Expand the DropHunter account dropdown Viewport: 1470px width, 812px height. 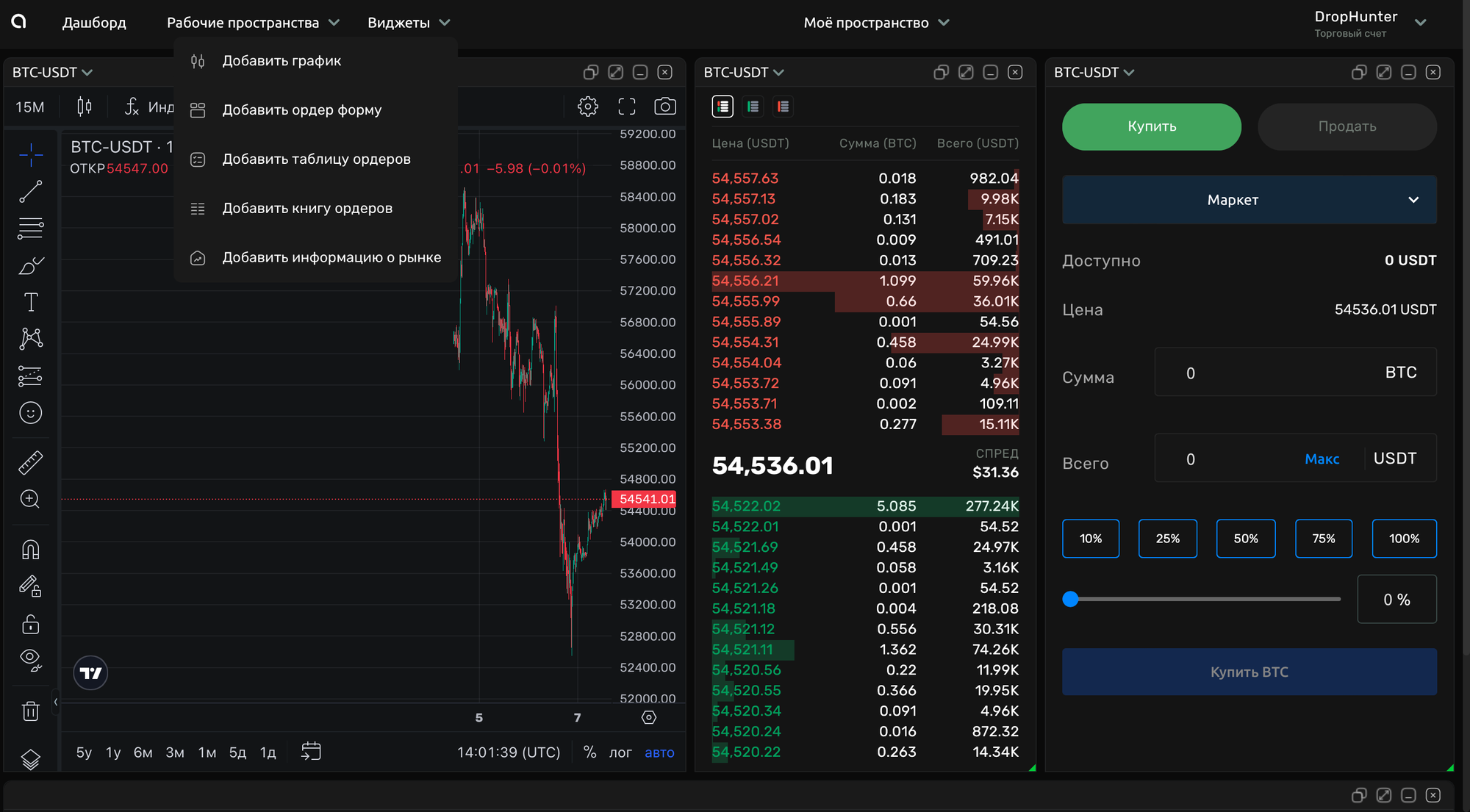point(1420,23)
